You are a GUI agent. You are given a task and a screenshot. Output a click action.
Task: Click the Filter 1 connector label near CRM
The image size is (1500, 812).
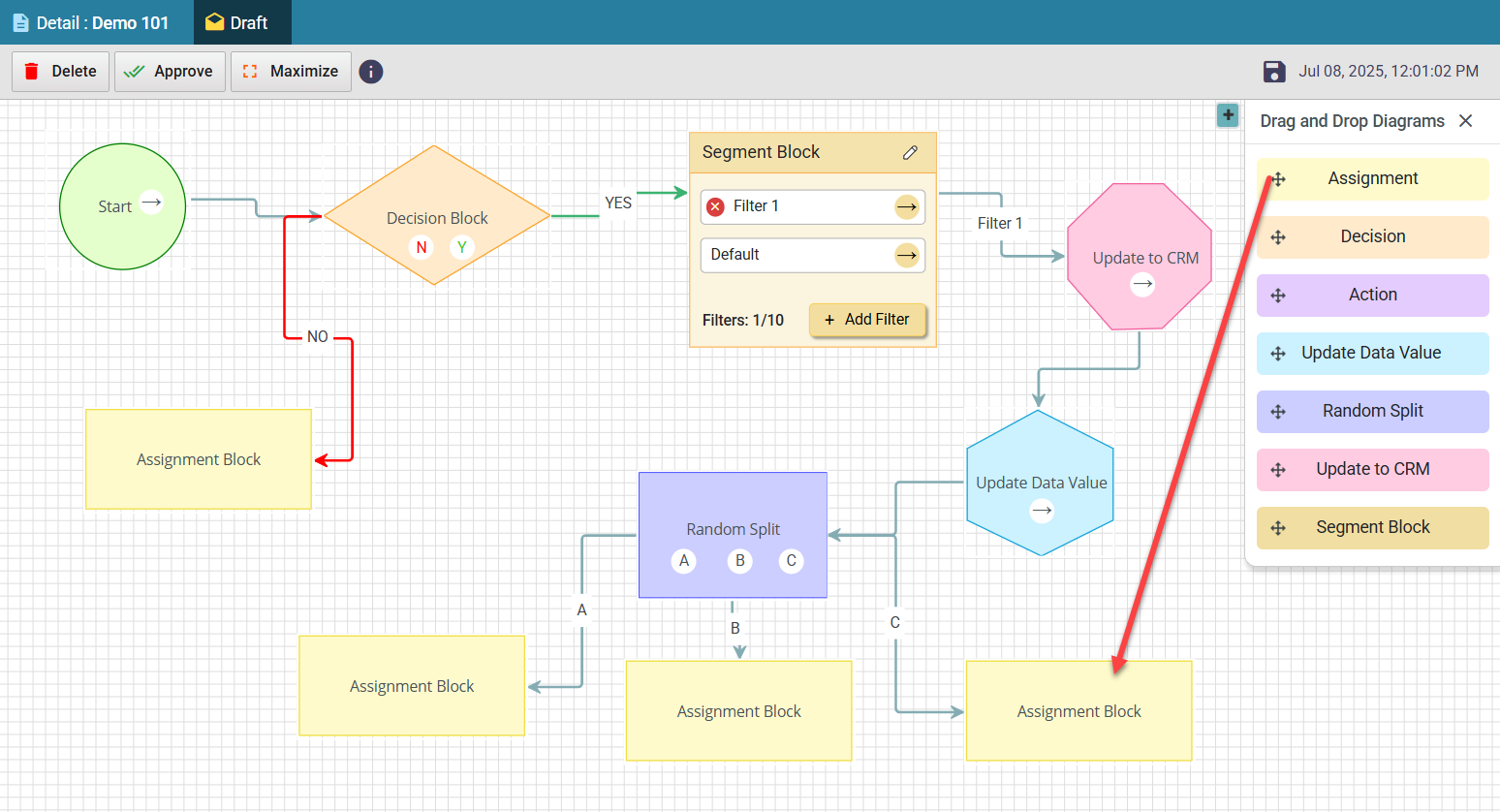coord(1000,223)
